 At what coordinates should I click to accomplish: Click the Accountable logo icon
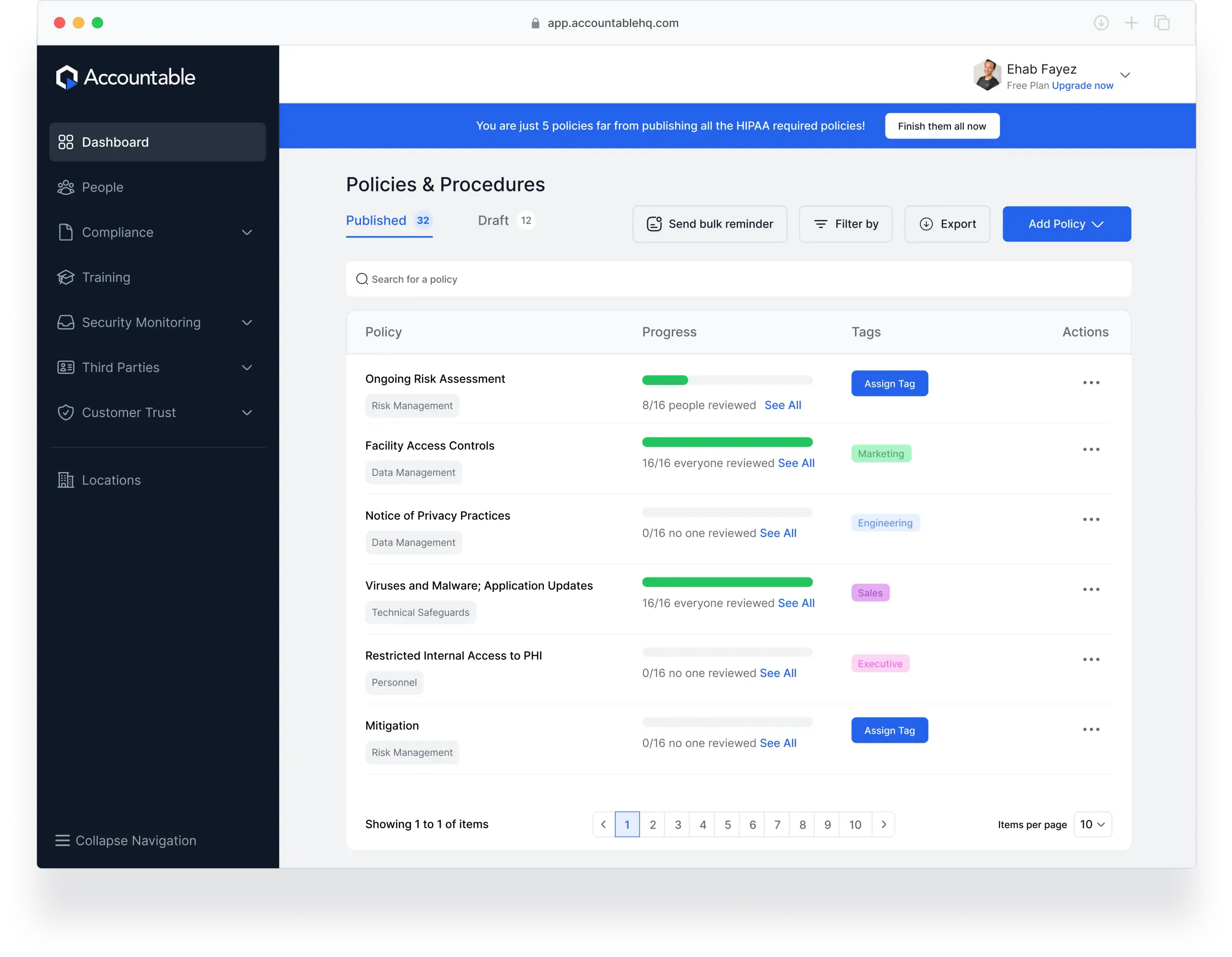point(66,77)
